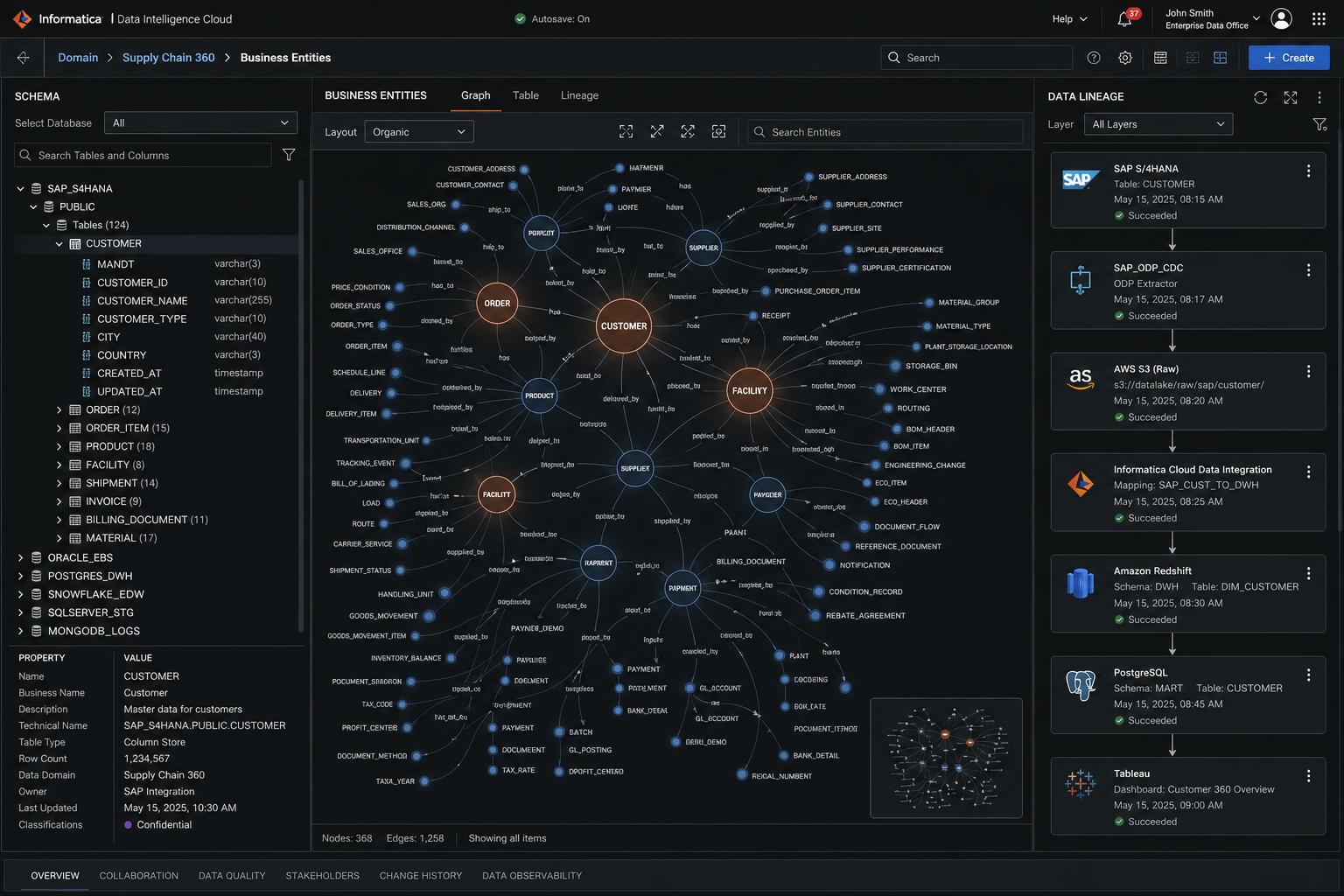Open the Collaboration tab
The width and height of the screenshot is (1344, 896).
(138, 876)
